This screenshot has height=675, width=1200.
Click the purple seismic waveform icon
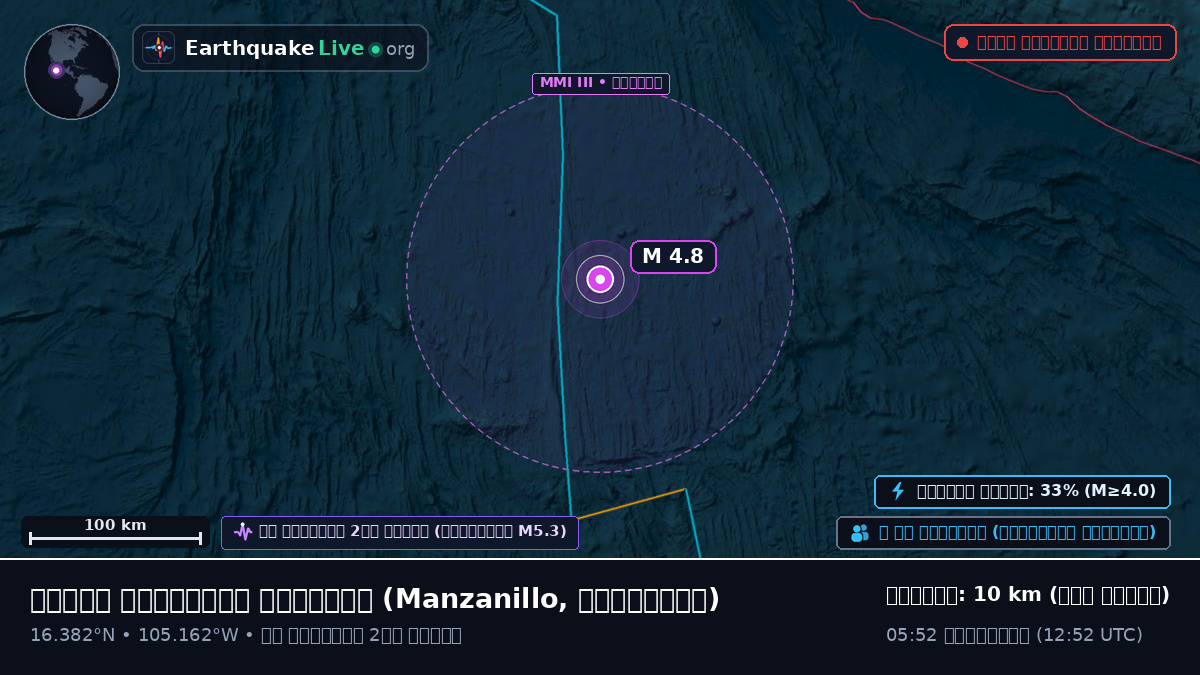point(243,532)
